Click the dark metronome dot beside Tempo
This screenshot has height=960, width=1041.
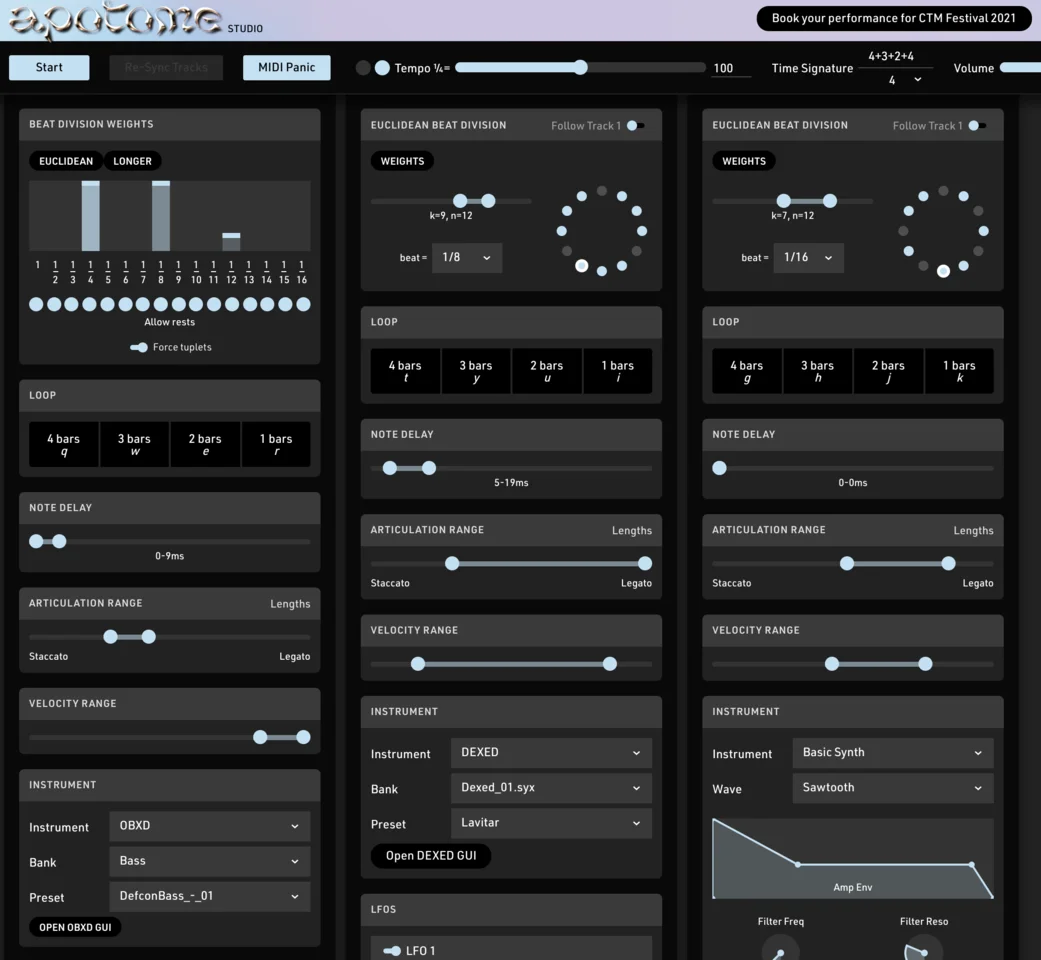point(363,68)
